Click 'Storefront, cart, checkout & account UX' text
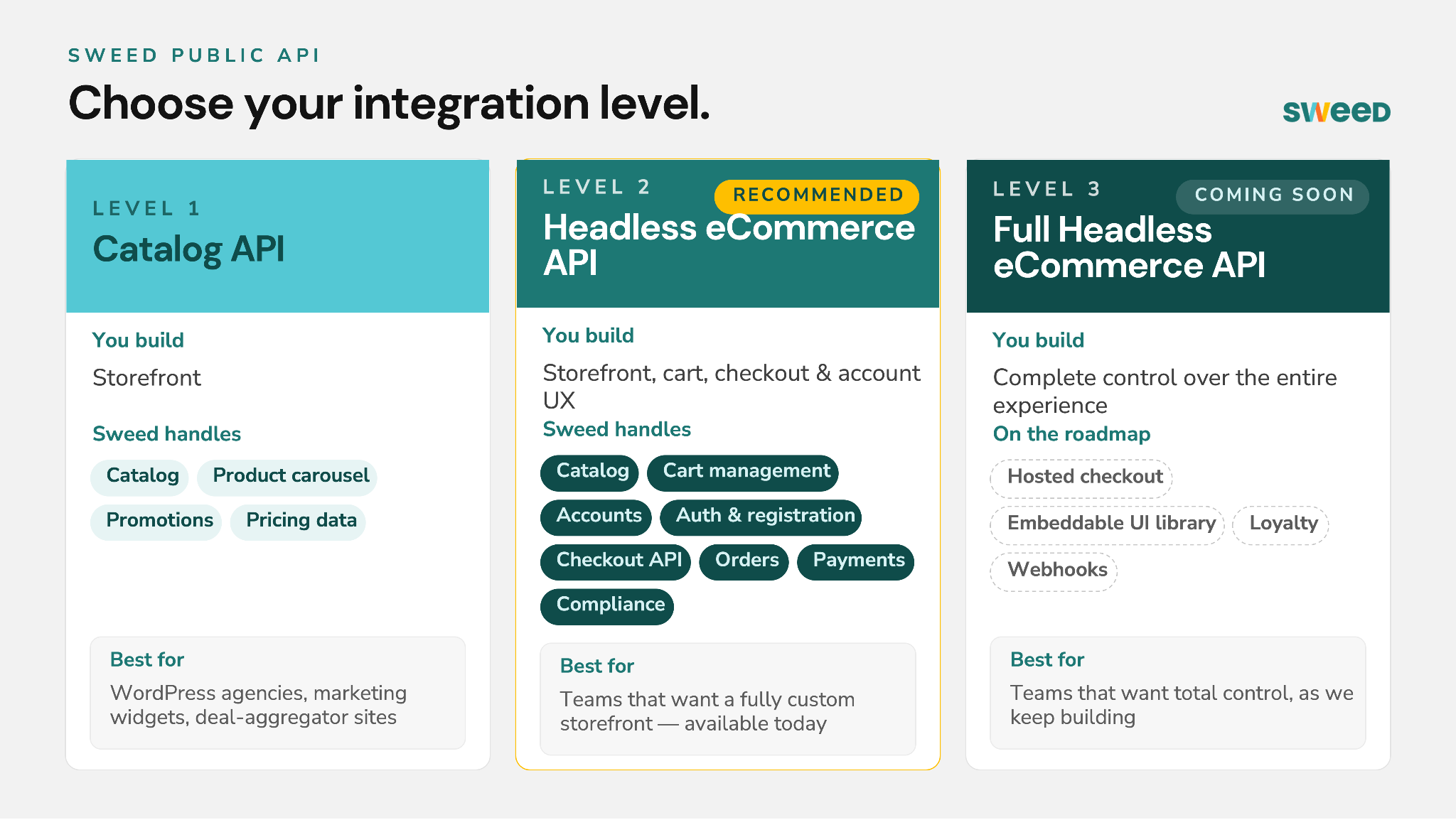 click(x=732, y=387)
